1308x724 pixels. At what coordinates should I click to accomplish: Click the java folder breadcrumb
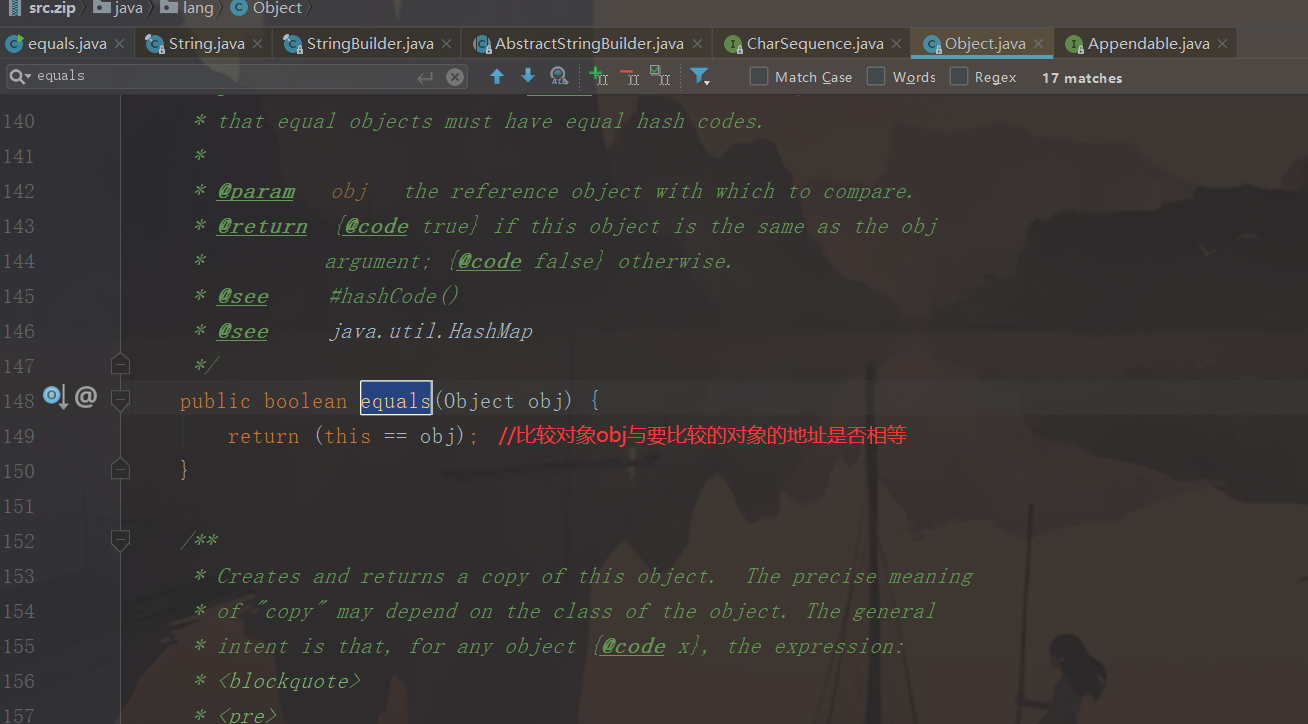point(119,8)
